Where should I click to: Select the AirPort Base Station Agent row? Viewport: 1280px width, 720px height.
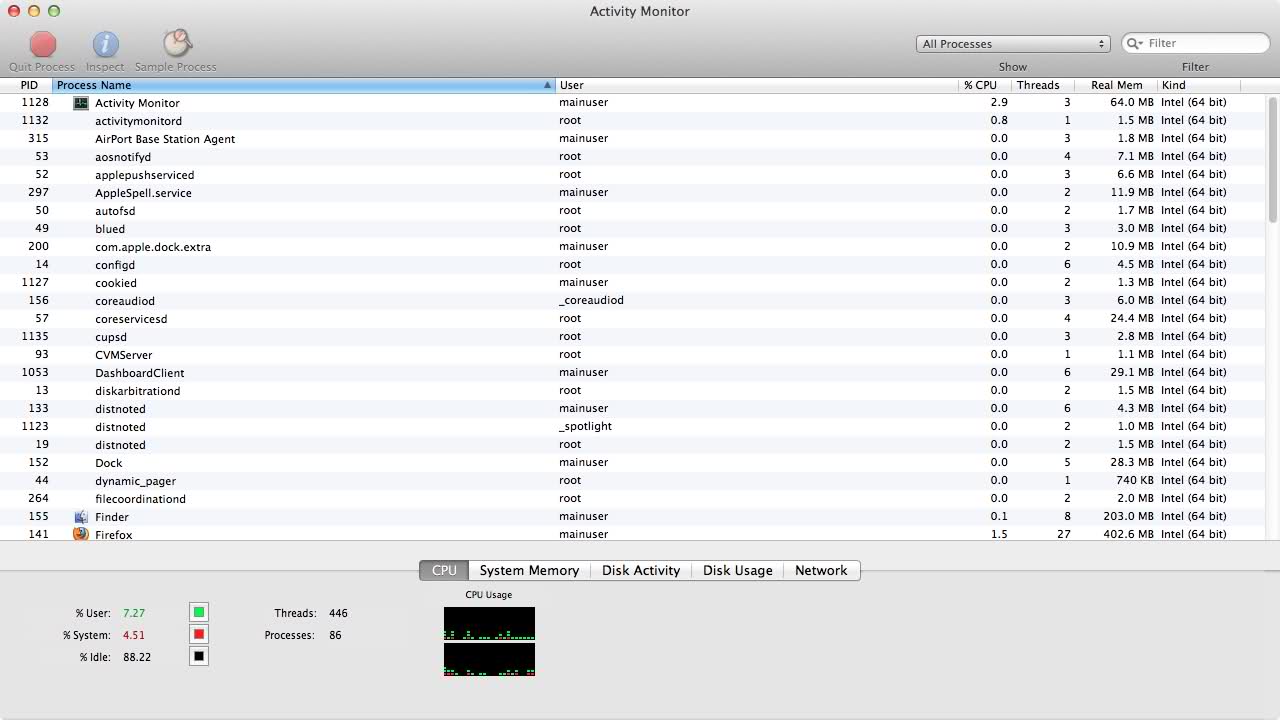click(633, 139)
